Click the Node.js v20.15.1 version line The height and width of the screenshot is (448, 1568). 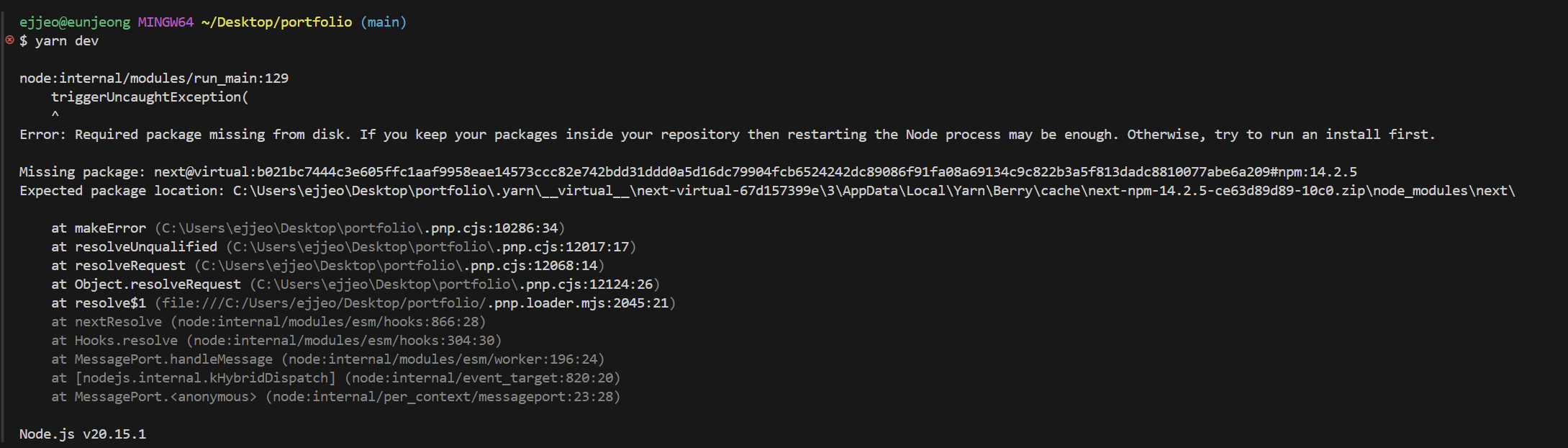(x=83, y=434)
